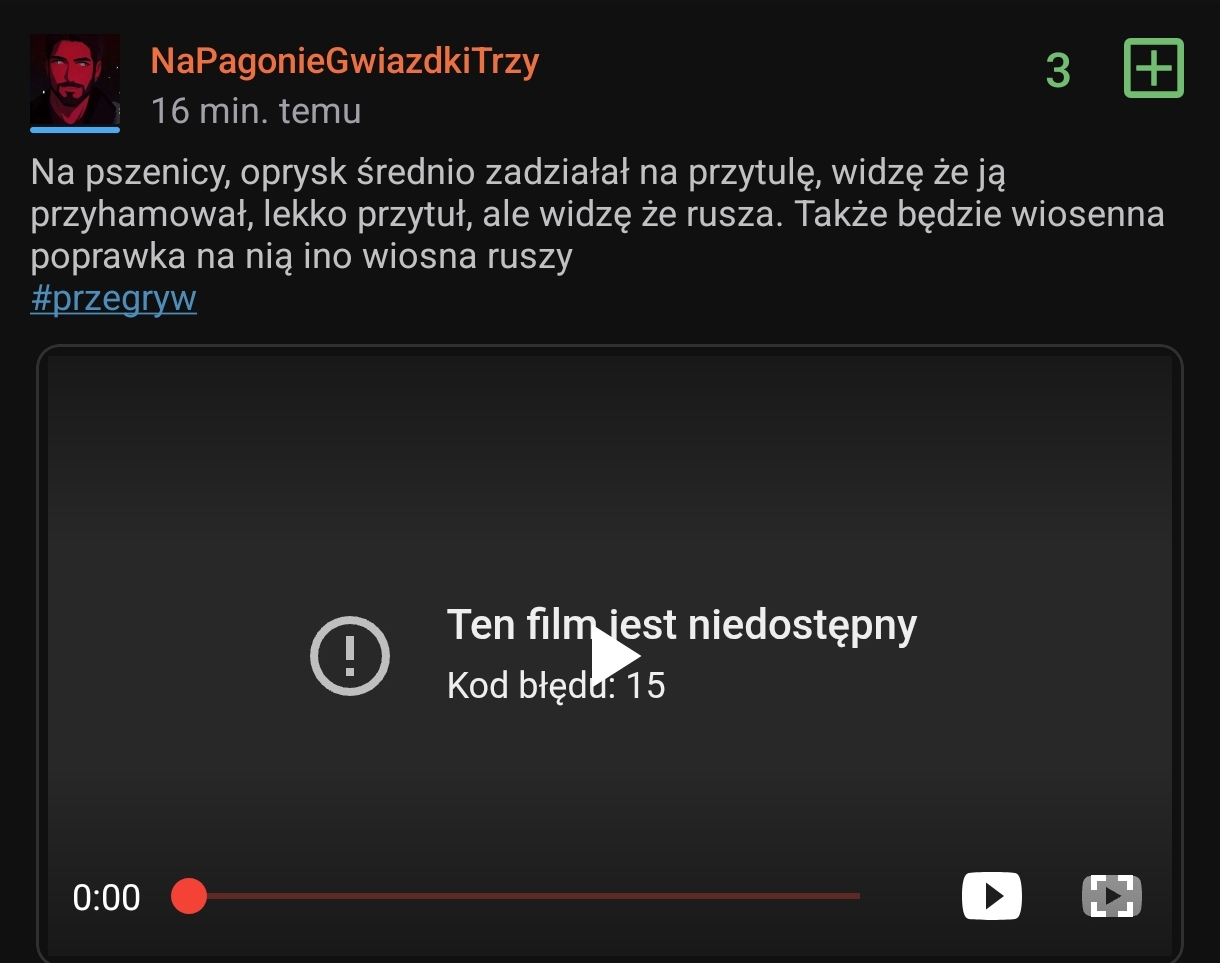View voters by clicking the count 3
Image resolution: width=1220 pixels, height=963 pixels.
coord(1058,70)
